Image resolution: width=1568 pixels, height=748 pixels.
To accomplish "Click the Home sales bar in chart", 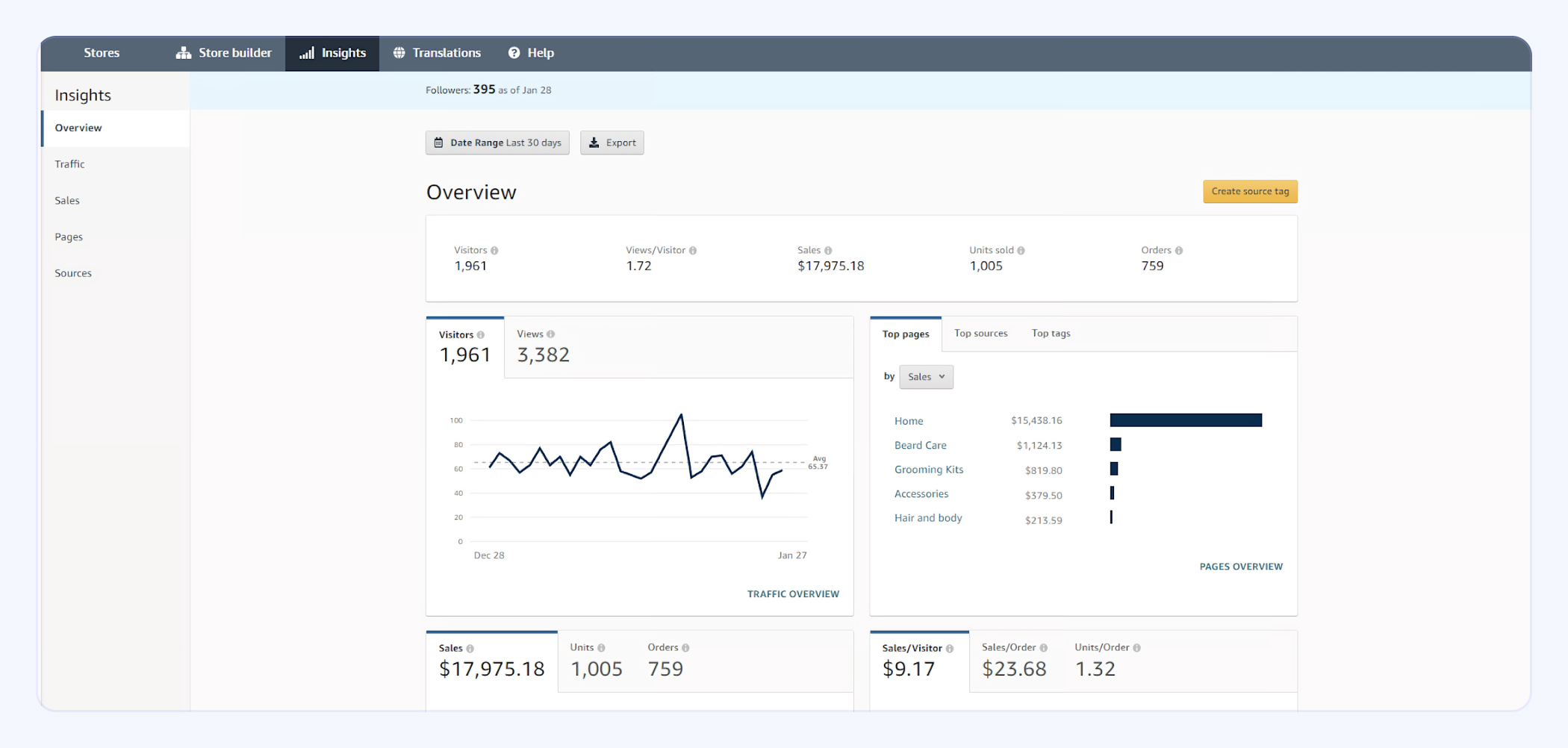I will pos(1186,420).
